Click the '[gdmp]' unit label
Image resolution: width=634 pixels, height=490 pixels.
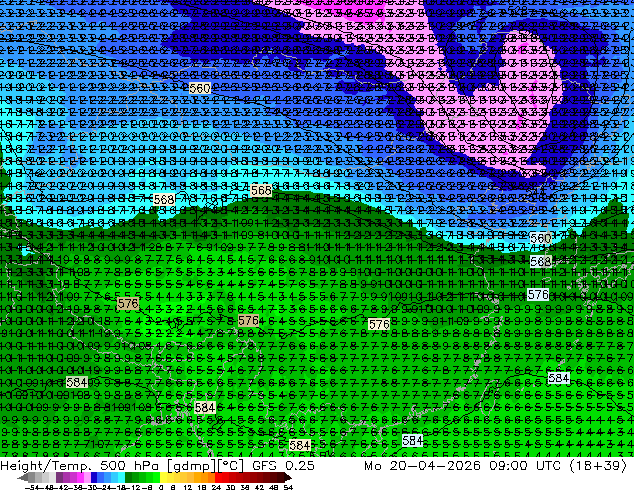pyautogui.click(x=191, y=466)
